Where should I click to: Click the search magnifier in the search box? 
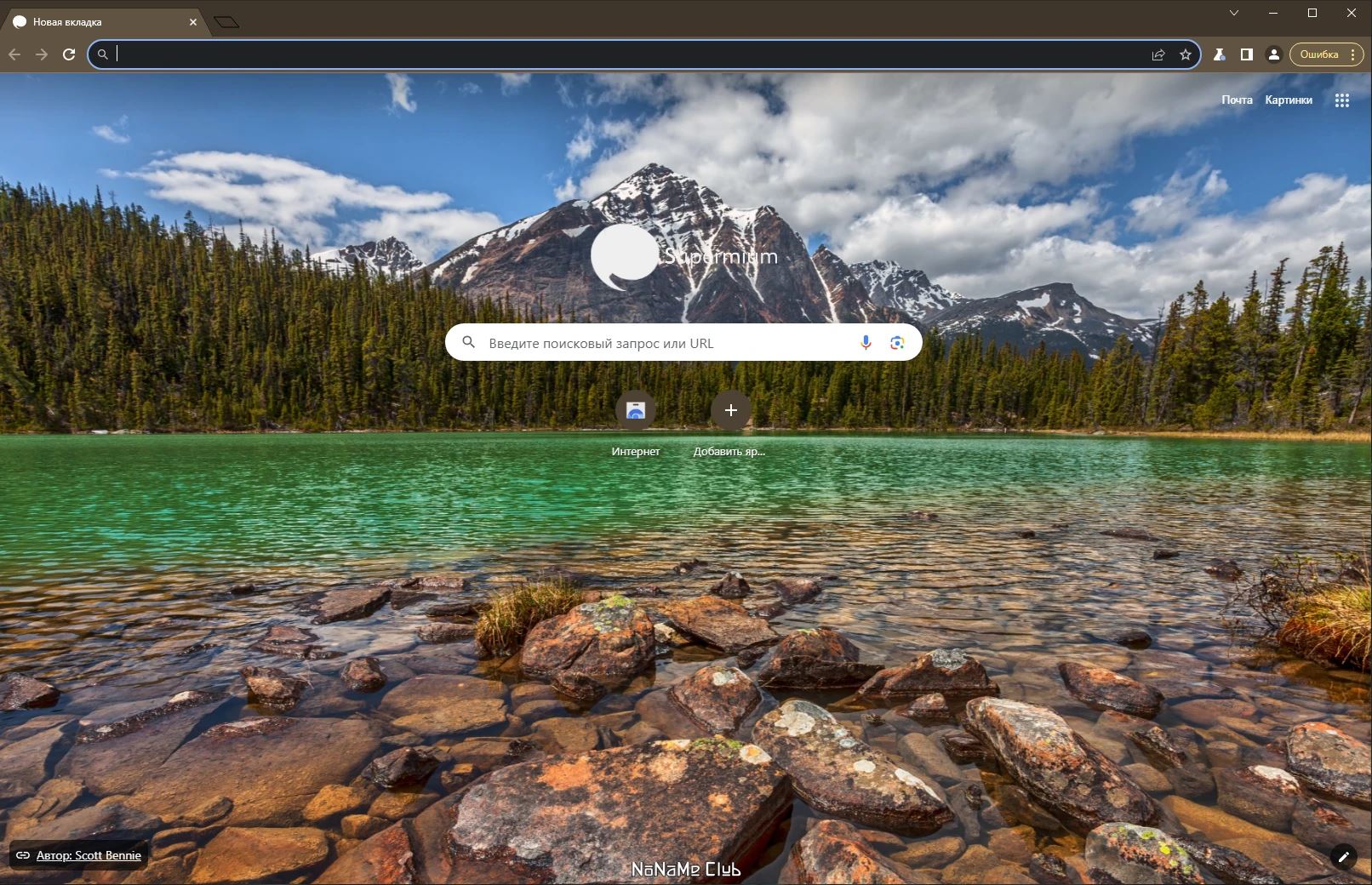pyautogui.click(x=470, y=342)
